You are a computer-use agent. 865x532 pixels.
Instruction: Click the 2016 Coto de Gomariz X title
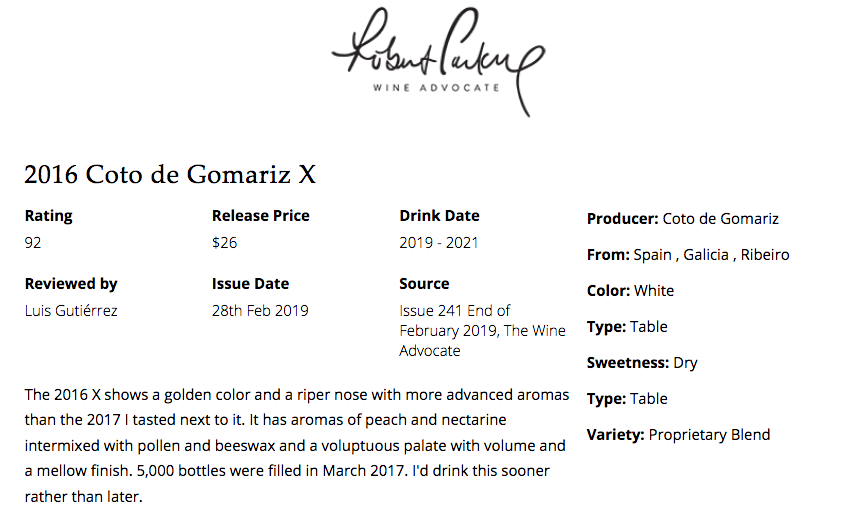(170, 175)
